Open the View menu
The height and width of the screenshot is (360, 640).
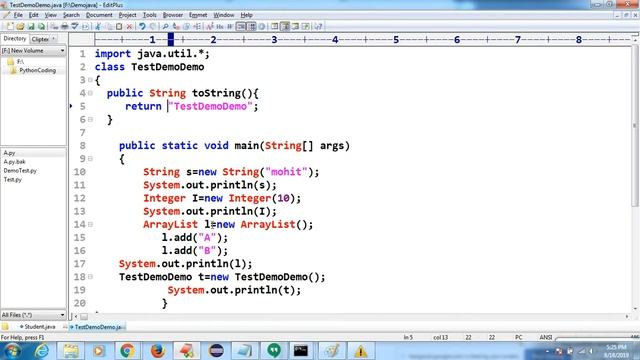[x=51, y=15]
